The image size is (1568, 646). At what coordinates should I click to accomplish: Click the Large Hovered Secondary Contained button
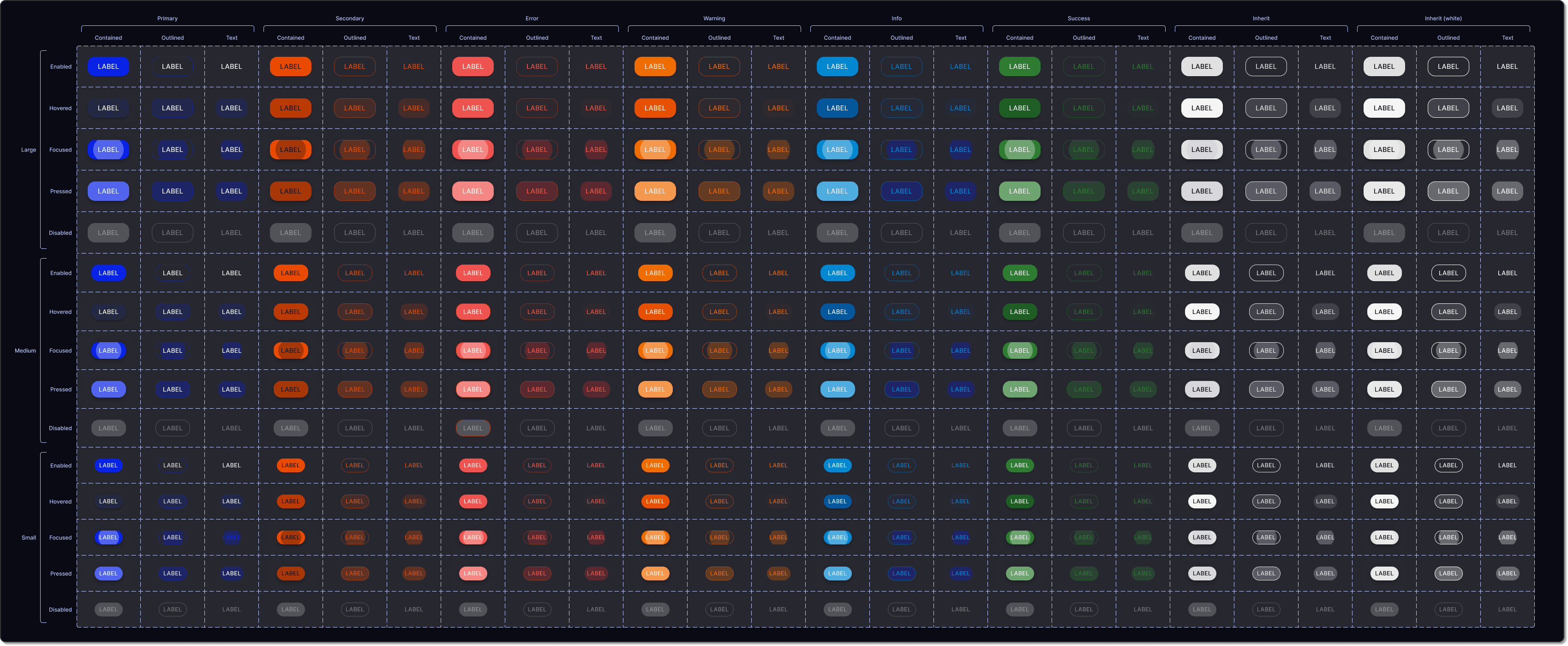290,108
